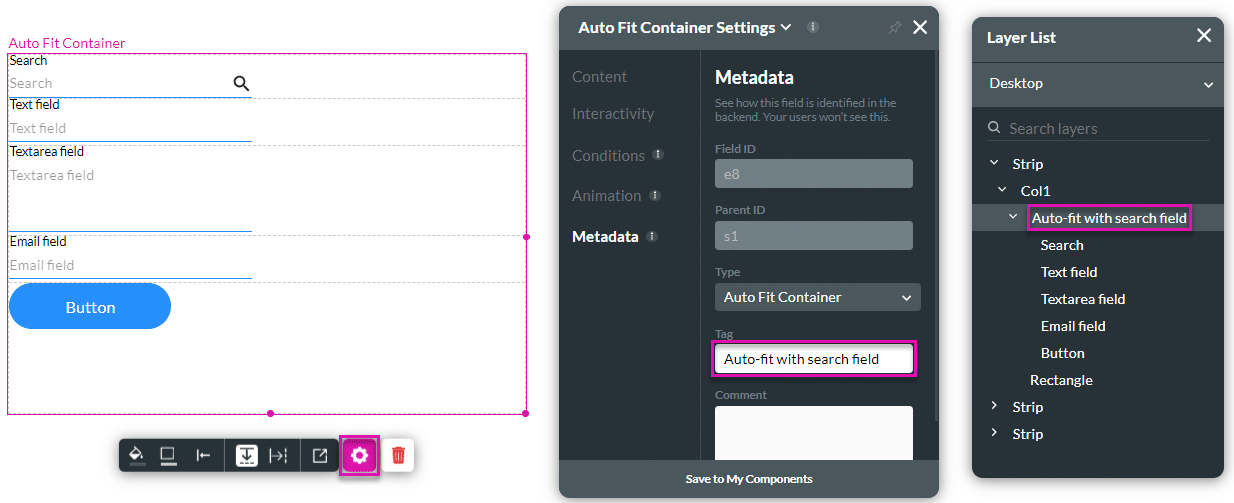Viewport: 1234px width, 503px height.
Task: Click the align-left arrow icon in toolbar
Action: tap(203, 455)
